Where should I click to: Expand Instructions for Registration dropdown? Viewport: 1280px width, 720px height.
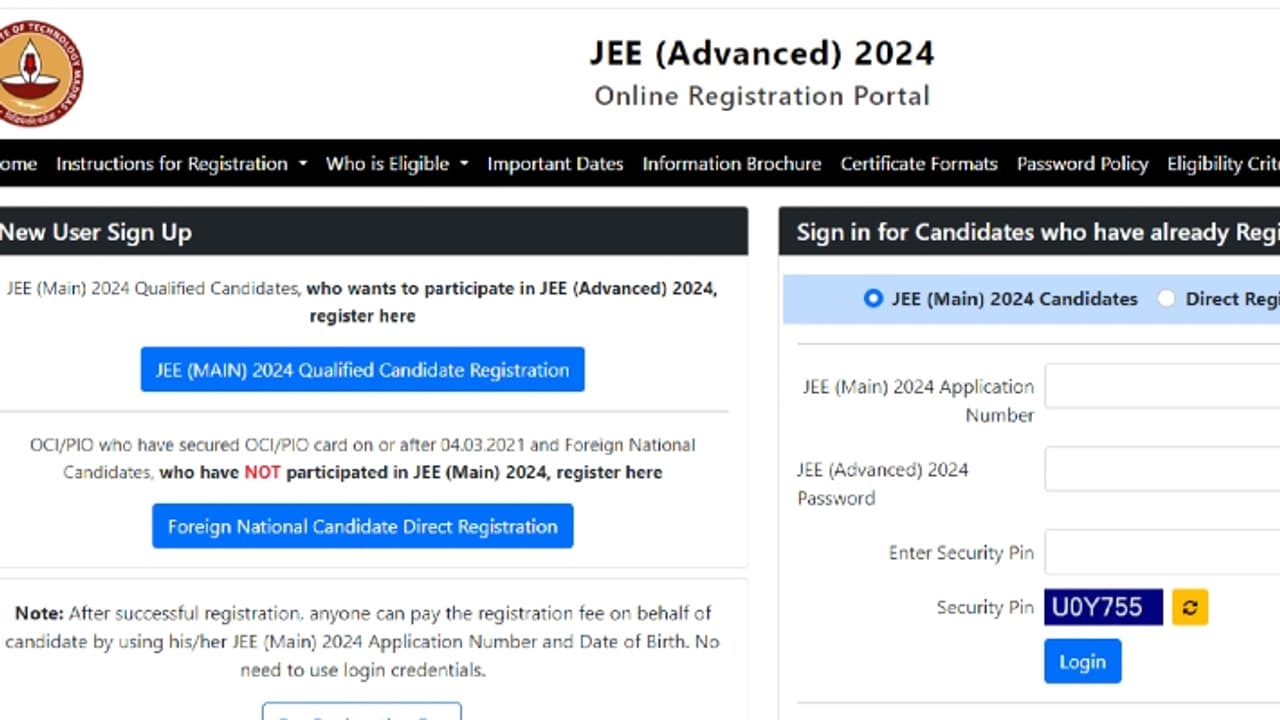click(181, 164)
